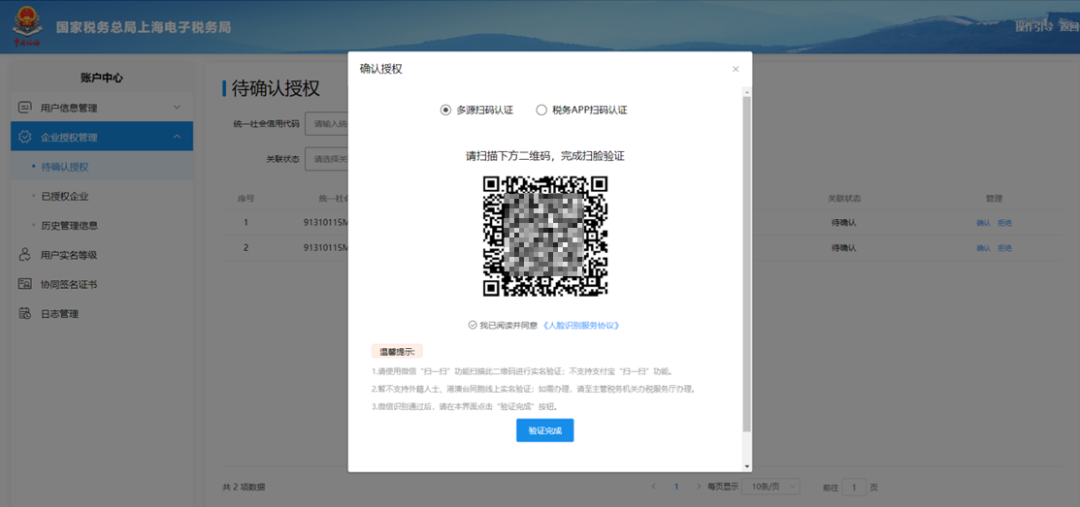Open the 人脸识别服务协议 link
Image resolution: width=1080 pixels, height=507 pixels.
point(581,325)
